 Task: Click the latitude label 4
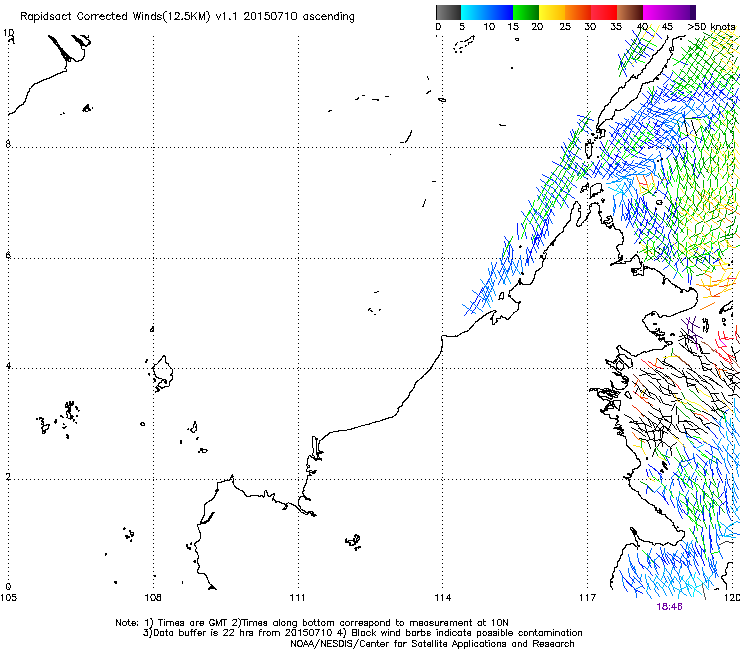pyautogui.click(x=8, y=366)
